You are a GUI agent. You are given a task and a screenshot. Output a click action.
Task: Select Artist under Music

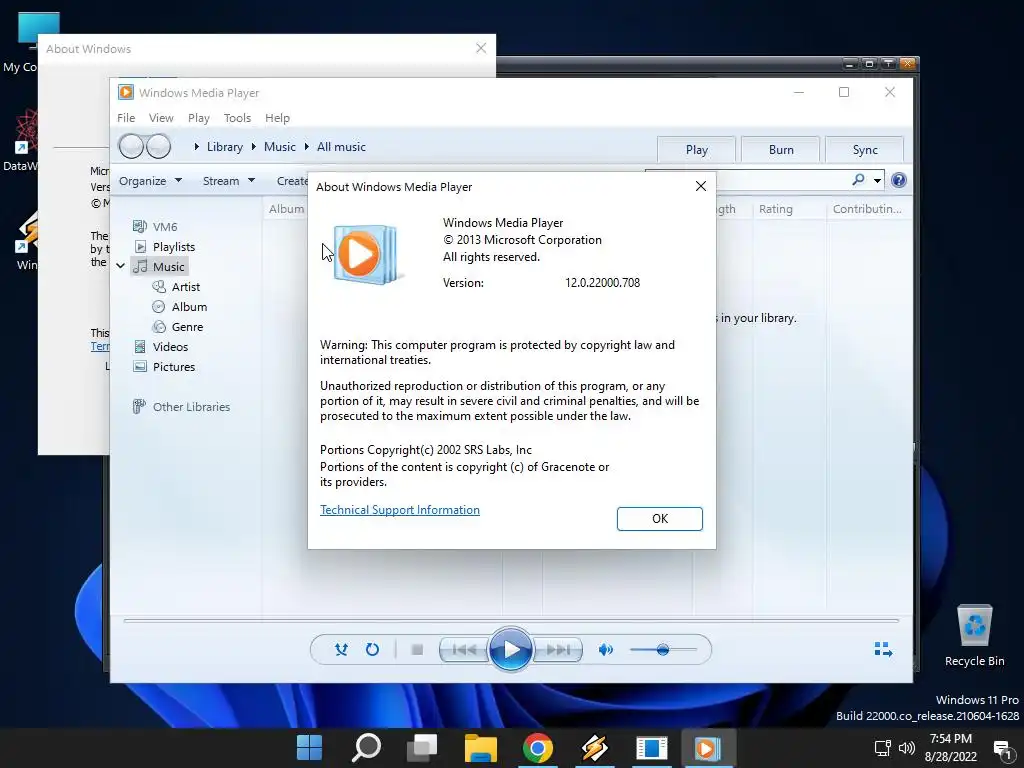pyautogui.click(x=176, y=287)
